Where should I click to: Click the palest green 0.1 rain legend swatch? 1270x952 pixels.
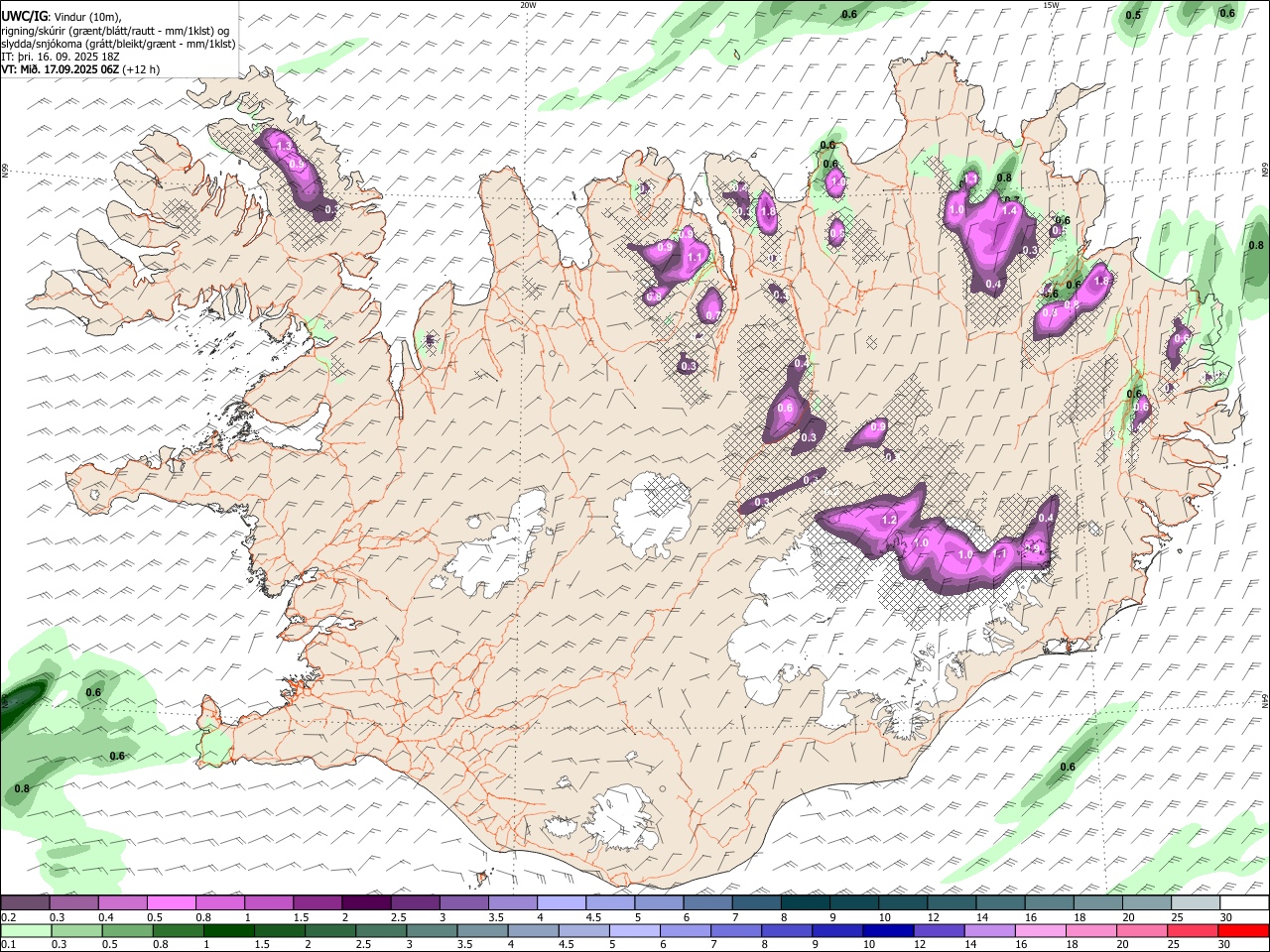tap(26, 930)
